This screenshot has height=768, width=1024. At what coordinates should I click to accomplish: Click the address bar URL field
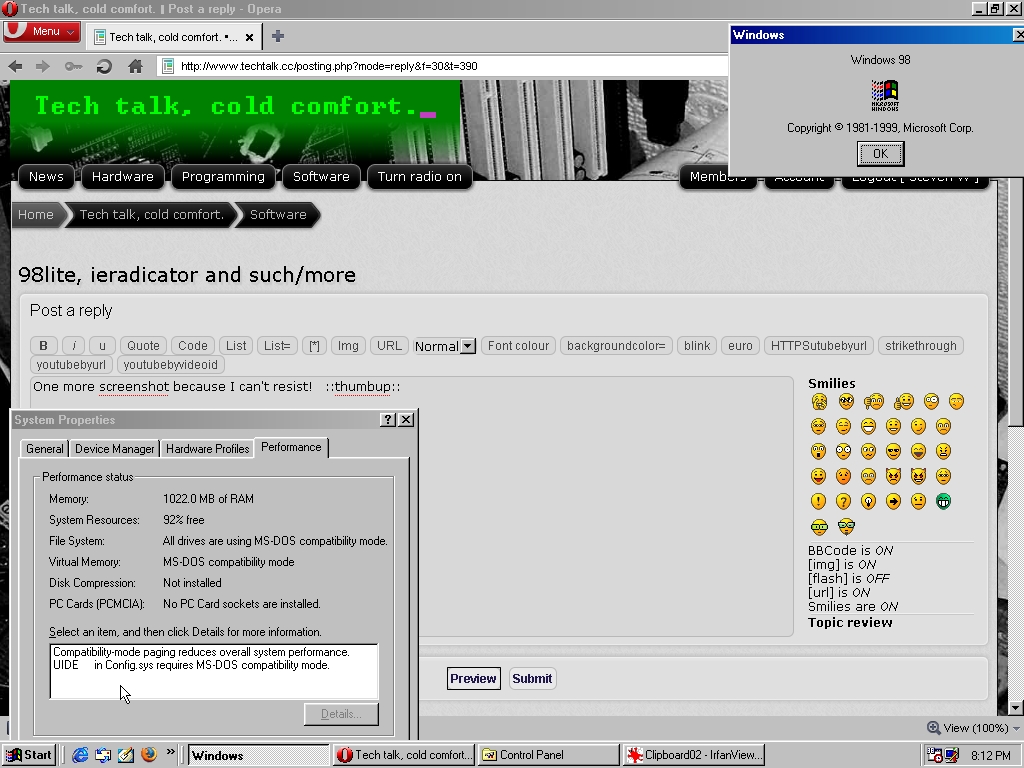[444, 66]
